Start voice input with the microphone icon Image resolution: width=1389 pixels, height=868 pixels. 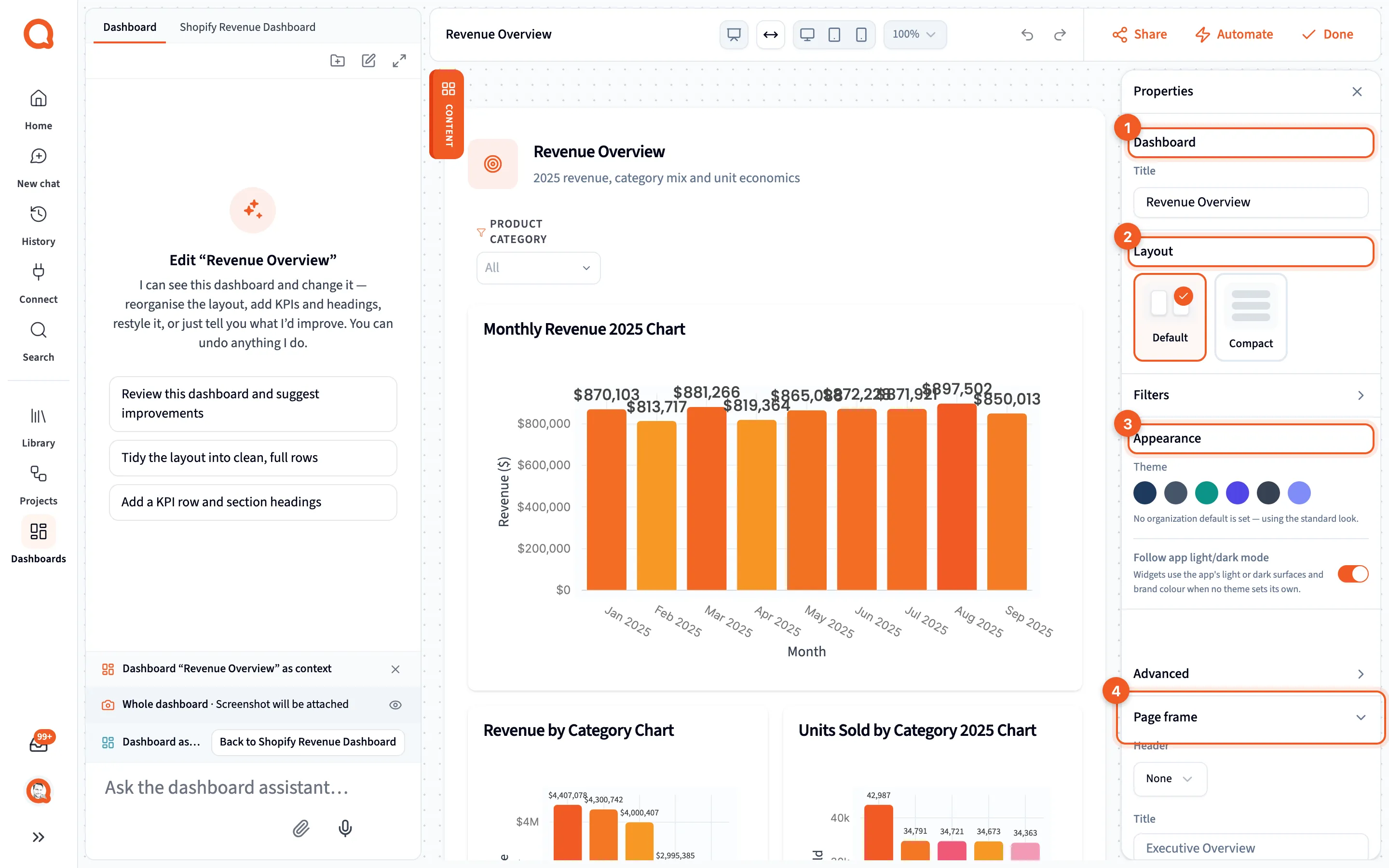(x=345, y=828)
